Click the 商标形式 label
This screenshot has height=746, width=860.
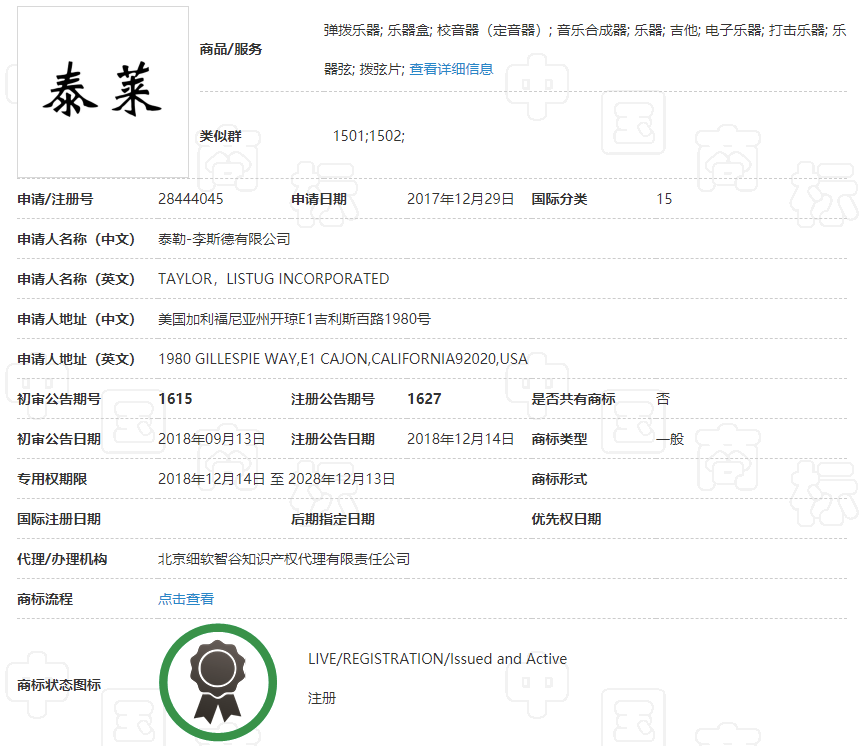559,479
